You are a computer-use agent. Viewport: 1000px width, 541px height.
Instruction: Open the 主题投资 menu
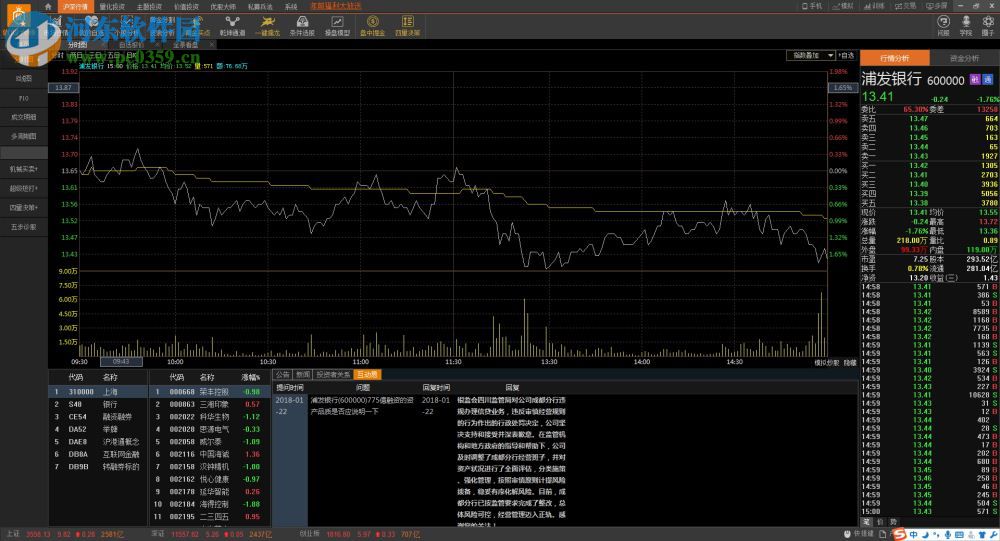tap(149, 6)
